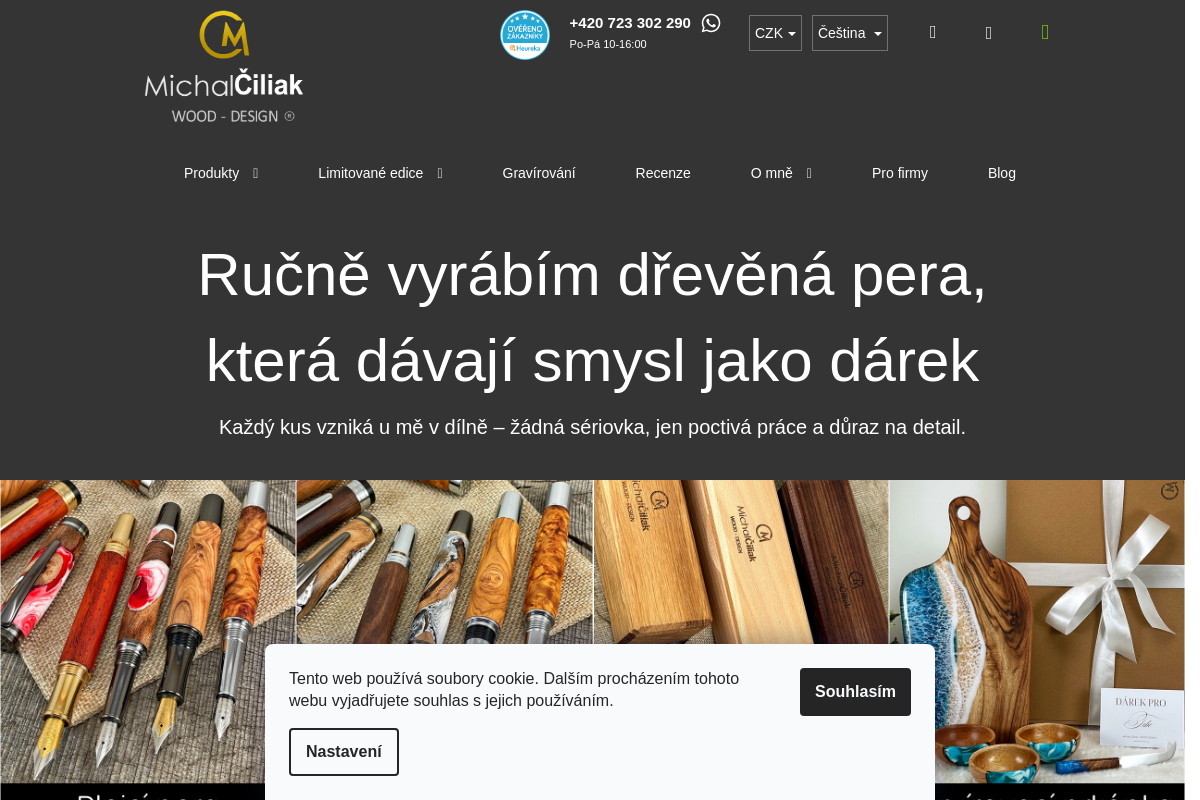Expand the arrow next to Produkty
1200x800 pixels.
point(255,173)
